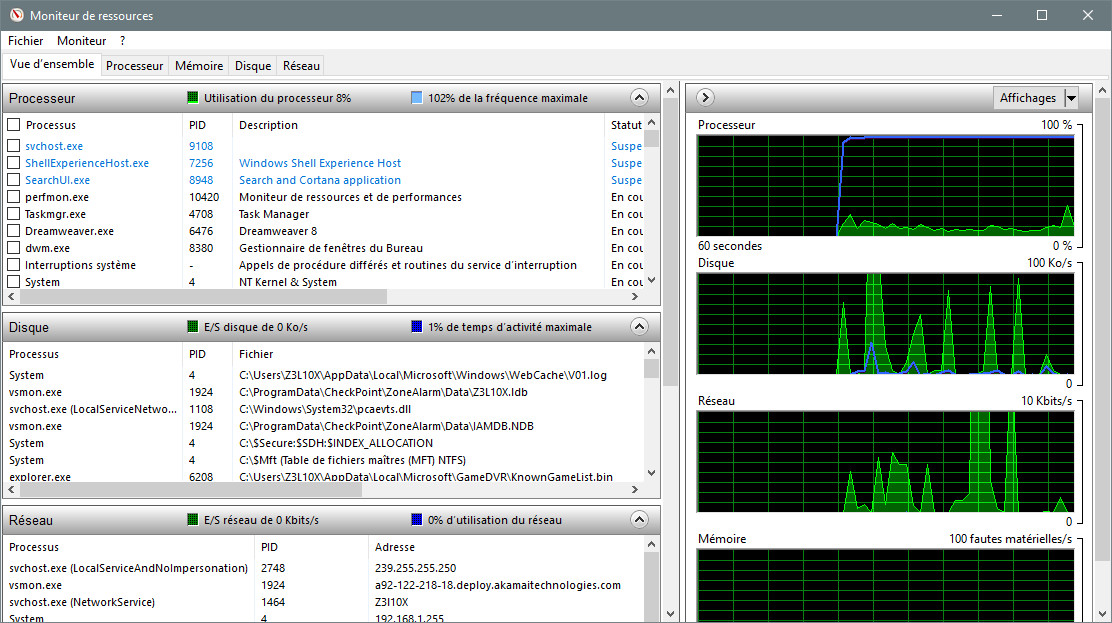Image resolution: width=1112 pixels, height=623 pixels.
Task: Click the dark blue disk active time square
Action: pyautogui.click(x=416, y=326)
